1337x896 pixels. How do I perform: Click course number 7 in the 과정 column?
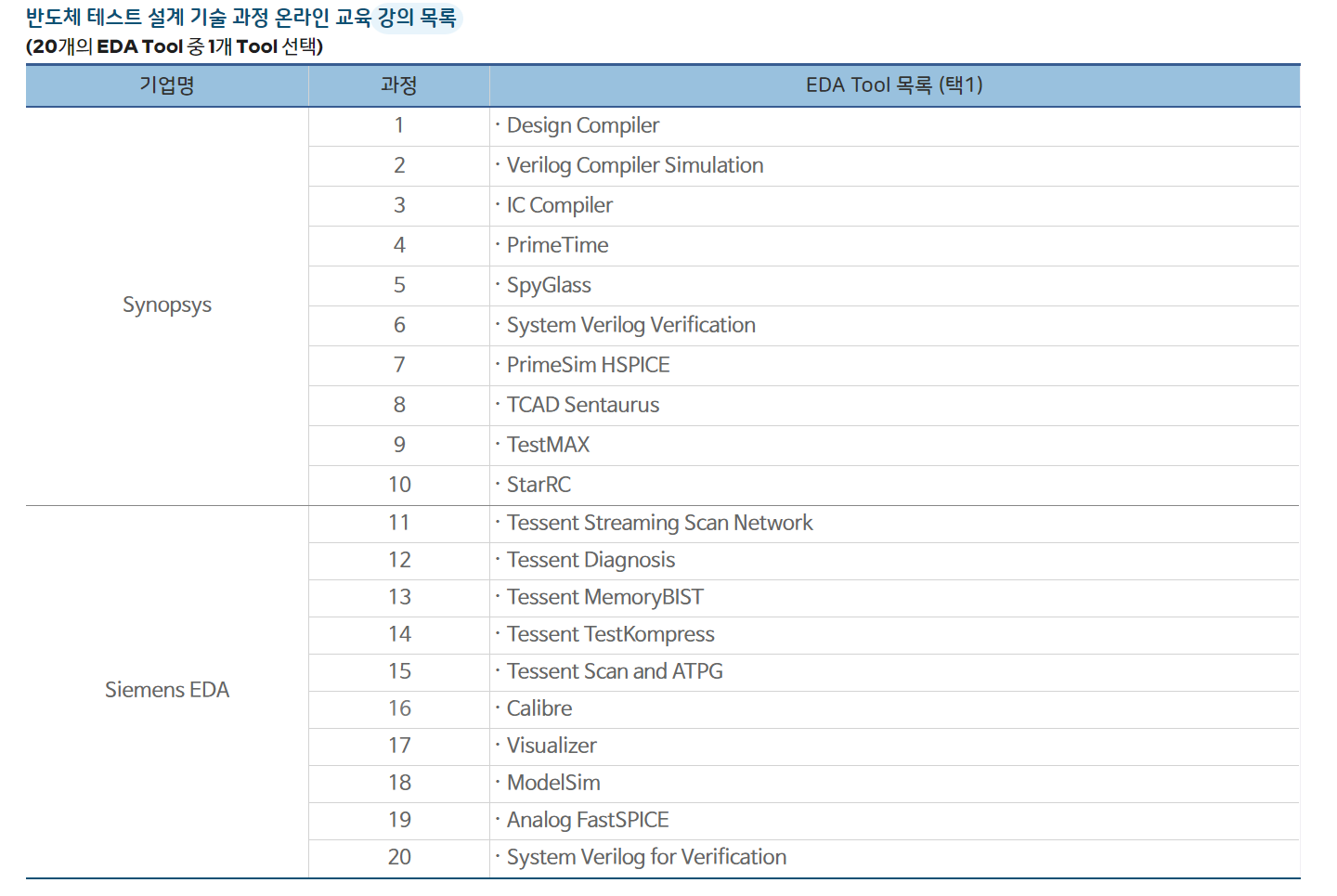point(399,365)
